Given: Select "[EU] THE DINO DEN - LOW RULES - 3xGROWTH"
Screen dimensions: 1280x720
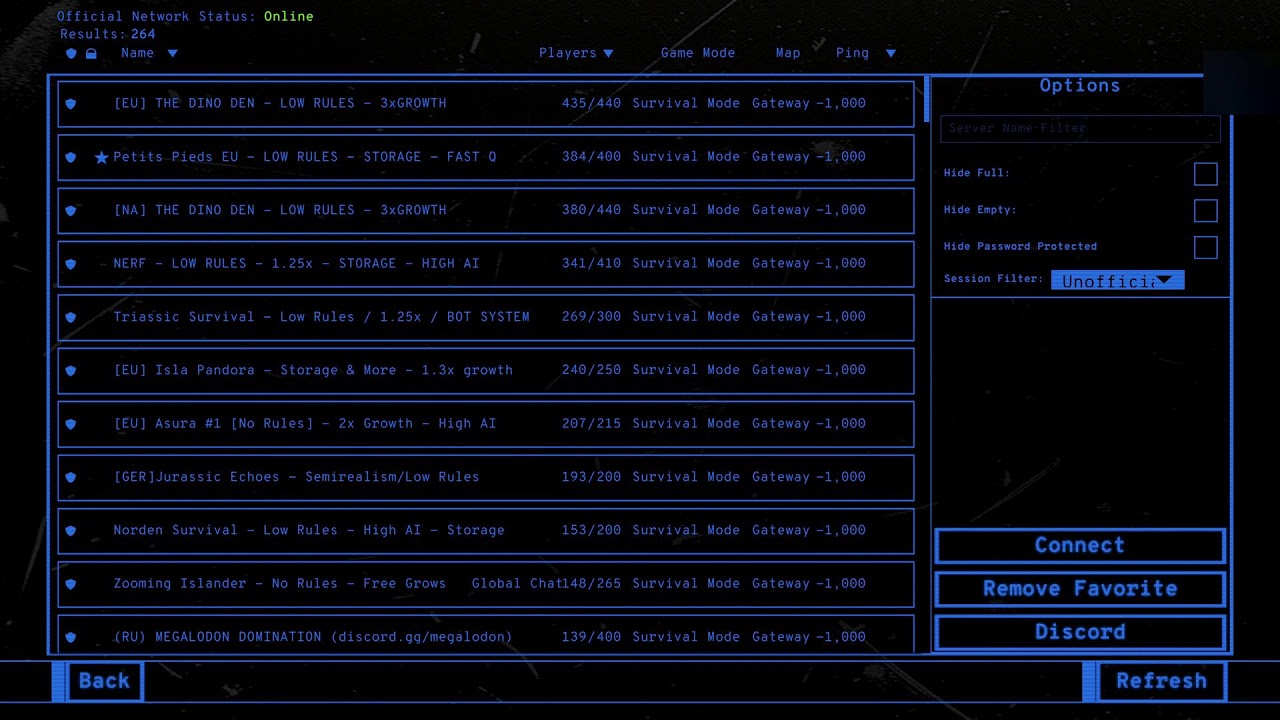Looking at the screenshot, I should point(486,103).
